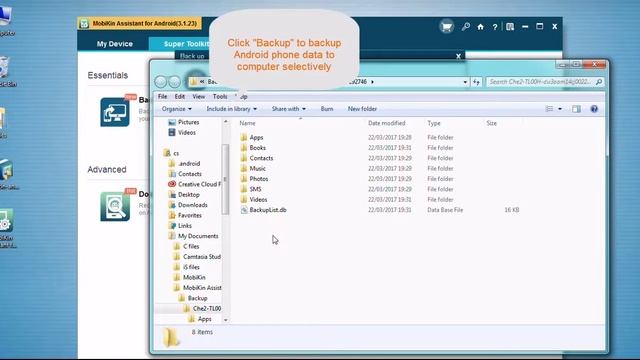This screenshot has height=360, width=640.
Task: Sort by the Type column header
Action: pyautogui.click(x=434, y=123)
